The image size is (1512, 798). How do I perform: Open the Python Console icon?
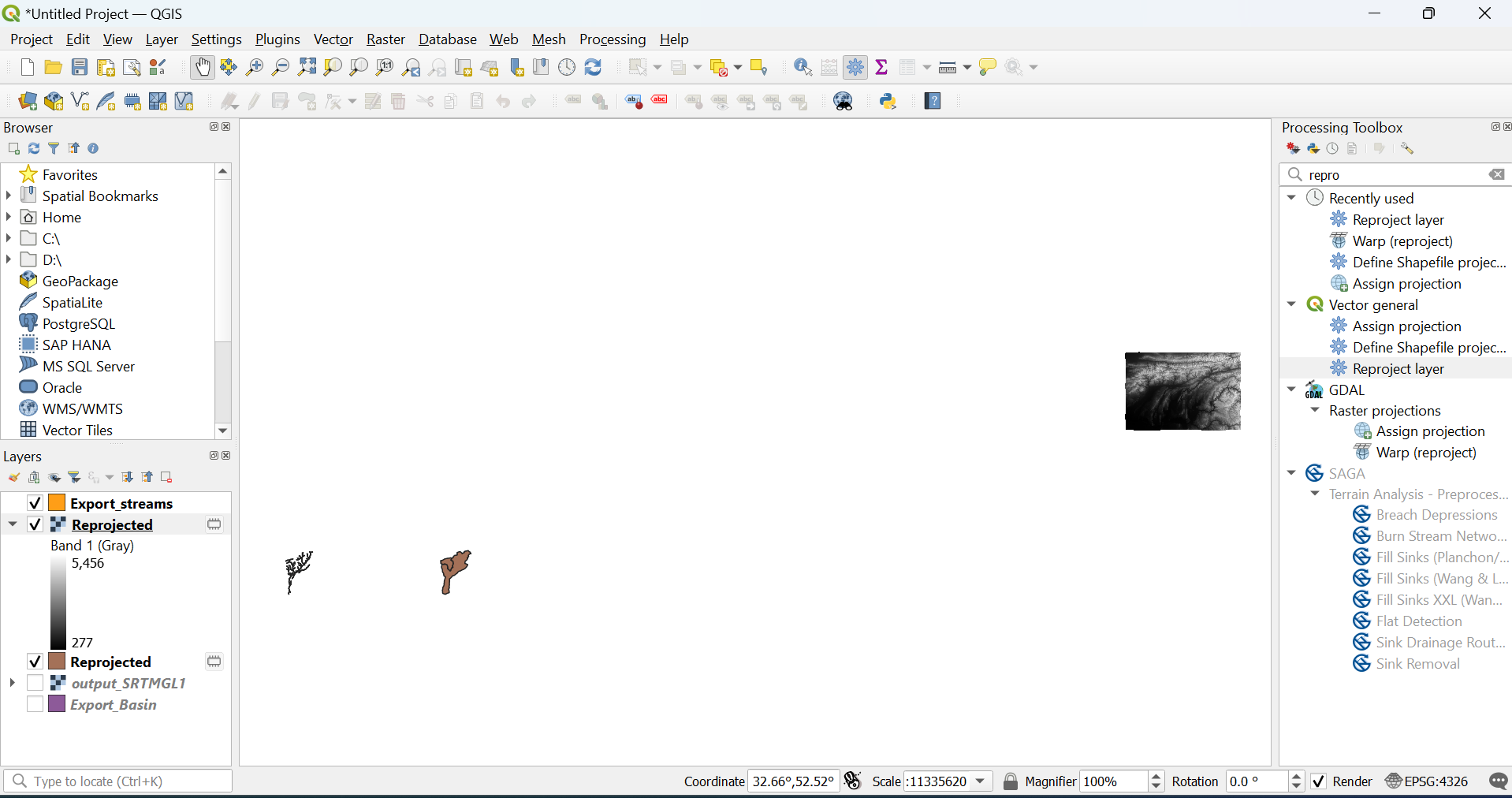click(x=888, y=102)
